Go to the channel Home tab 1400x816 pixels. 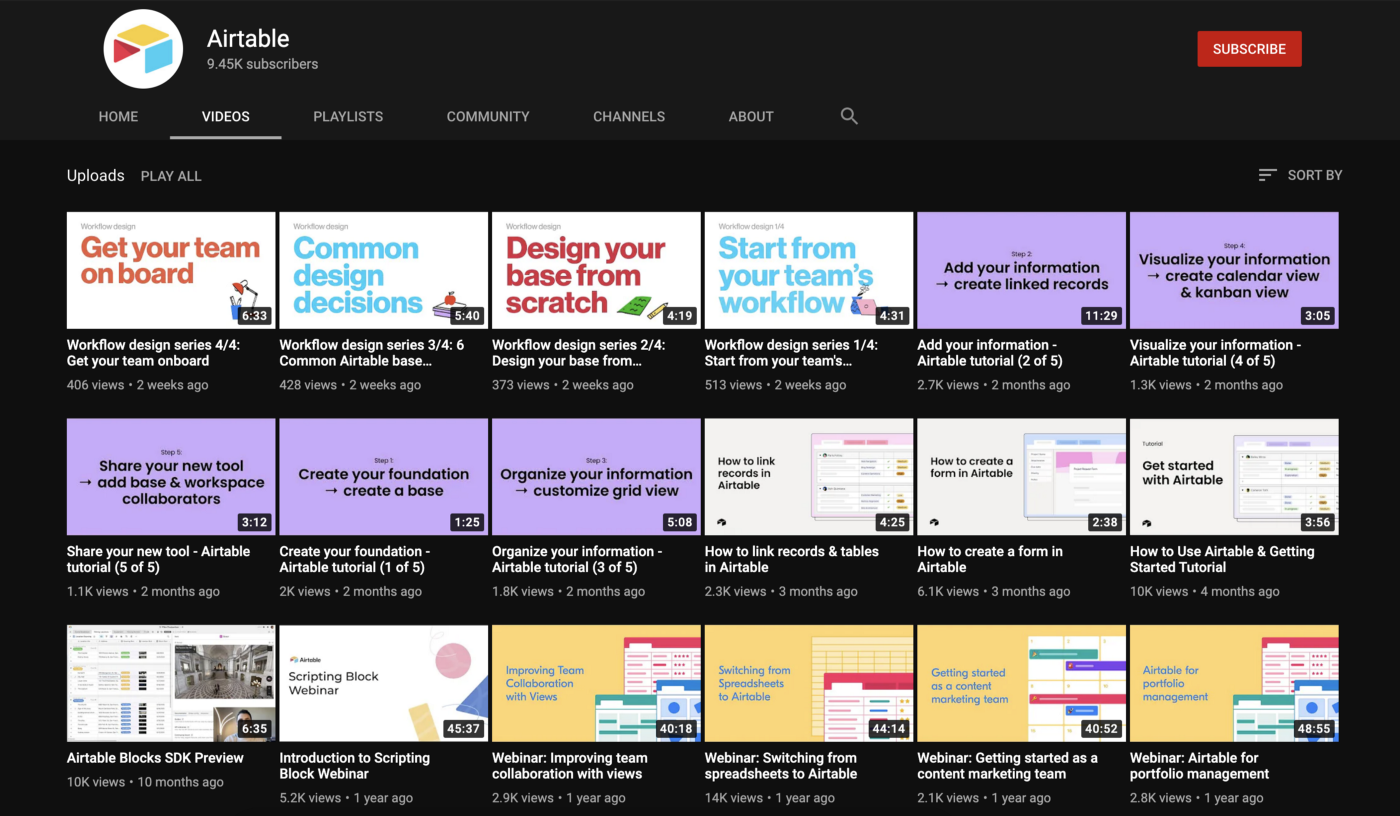(118, 116)
